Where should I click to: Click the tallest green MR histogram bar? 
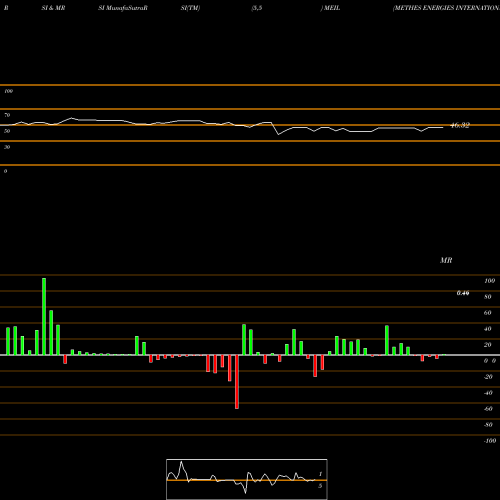tap(44, 316)
